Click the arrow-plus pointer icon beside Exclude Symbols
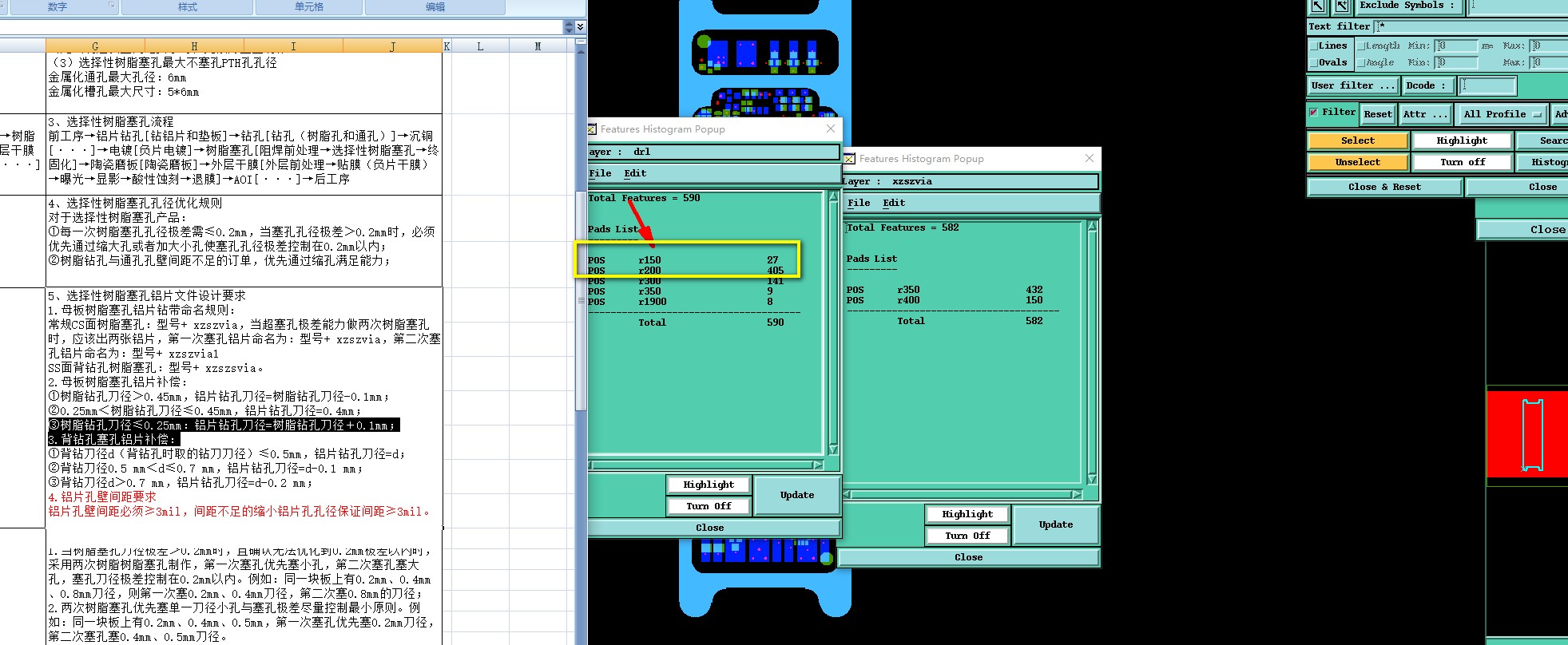This screenshot has height=645, width=1568. click(1342, 6)
